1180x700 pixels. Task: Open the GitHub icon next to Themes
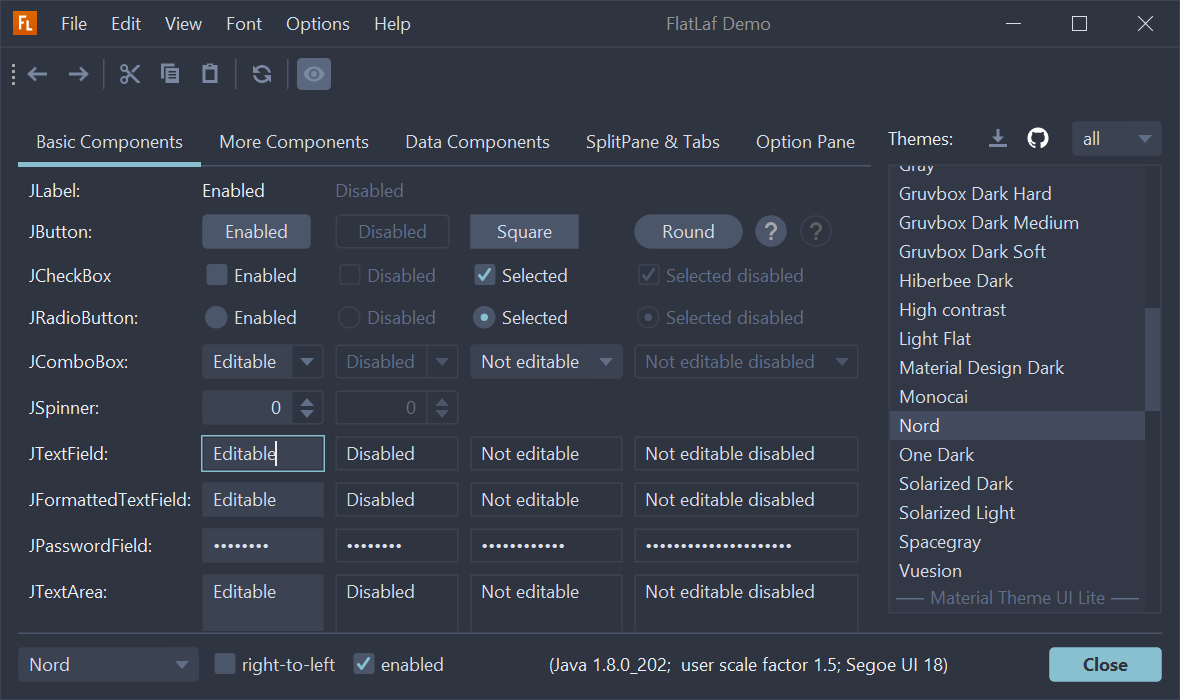tap(1038, 138)
